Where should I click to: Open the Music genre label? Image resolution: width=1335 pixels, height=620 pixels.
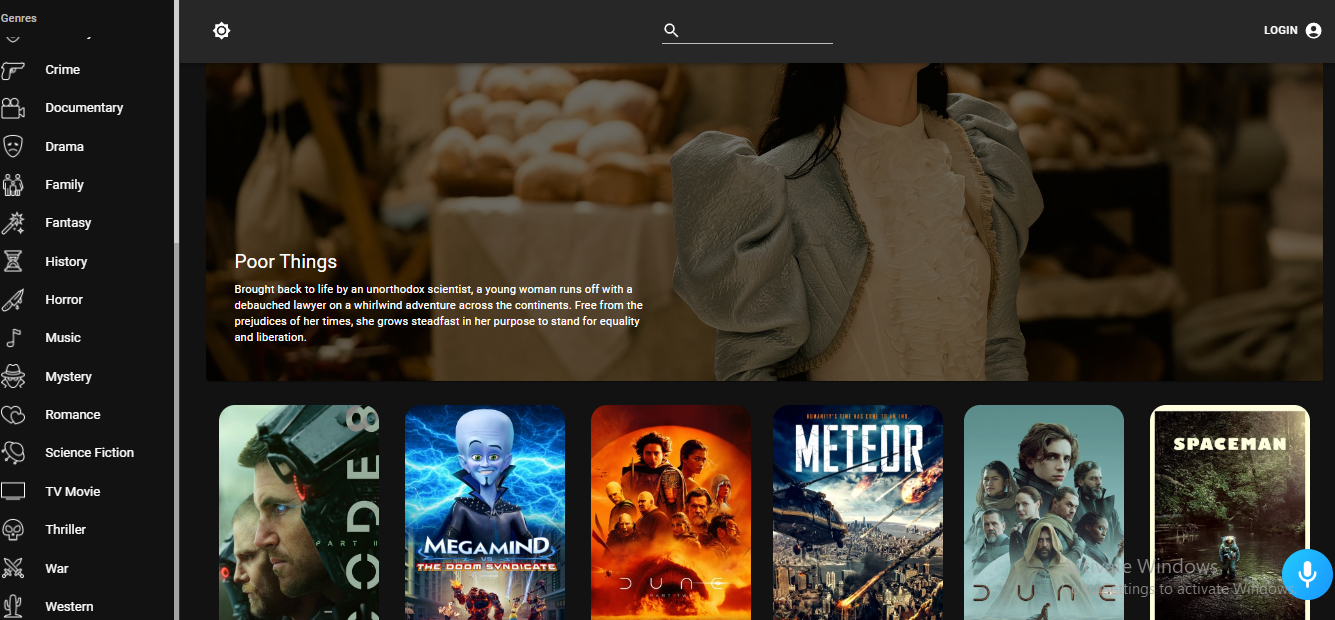click(x=63, y=338)
